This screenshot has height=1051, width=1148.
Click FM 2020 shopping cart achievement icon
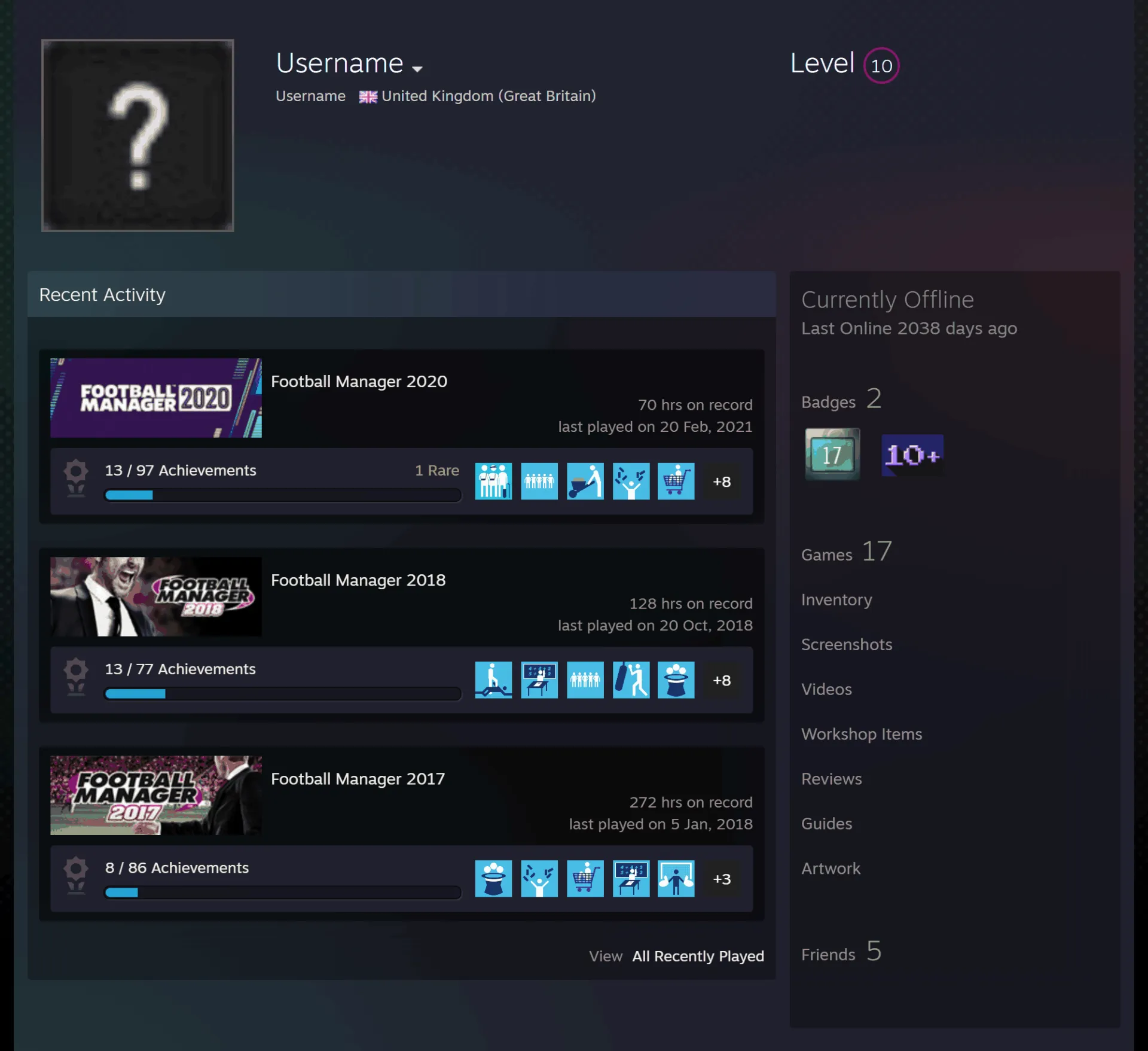tap(676, 481)
